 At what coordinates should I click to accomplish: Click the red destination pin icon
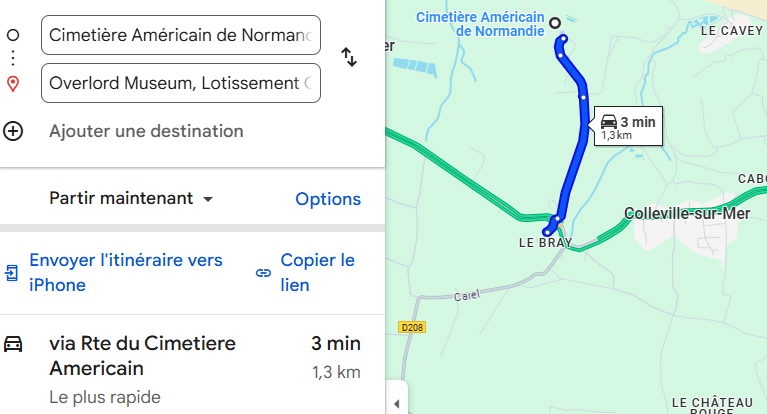tap(13, 83)
